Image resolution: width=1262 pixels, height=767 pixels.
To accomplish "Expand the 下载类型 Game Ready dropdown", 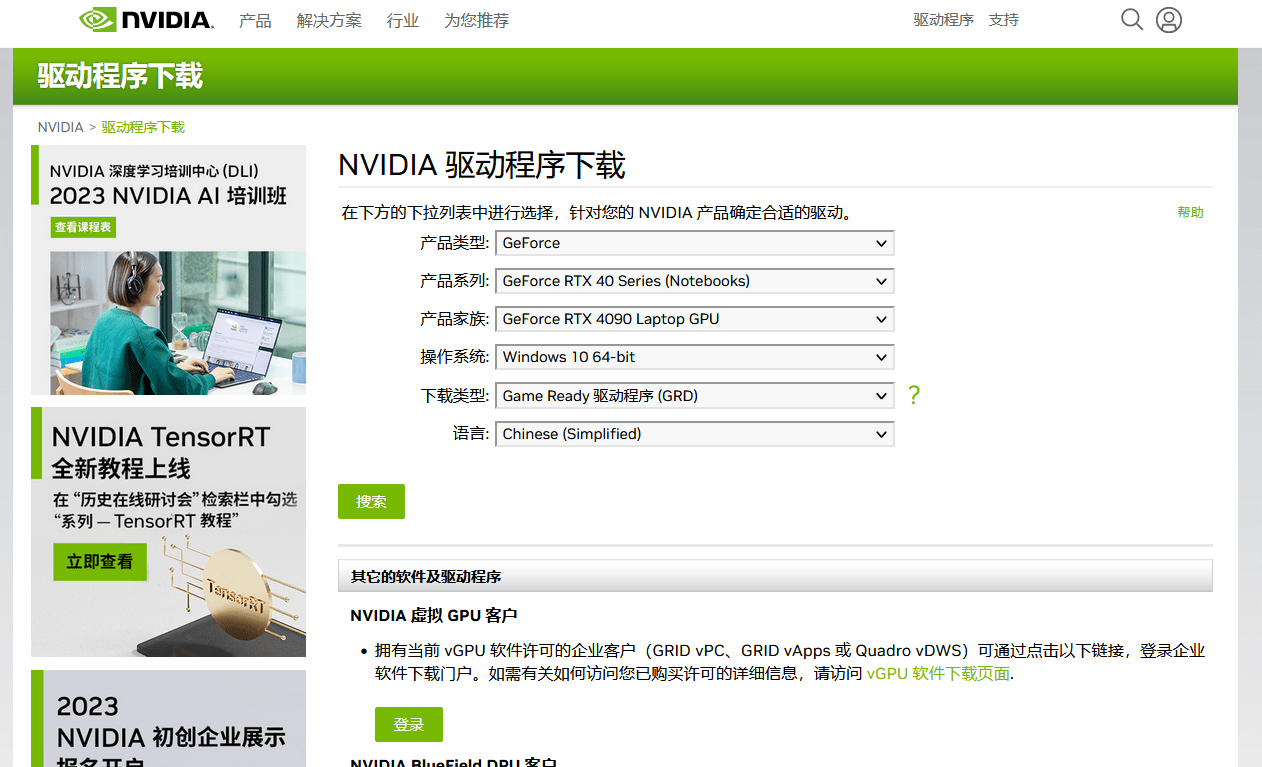I will pyautogui.click(x=694, y=396).
